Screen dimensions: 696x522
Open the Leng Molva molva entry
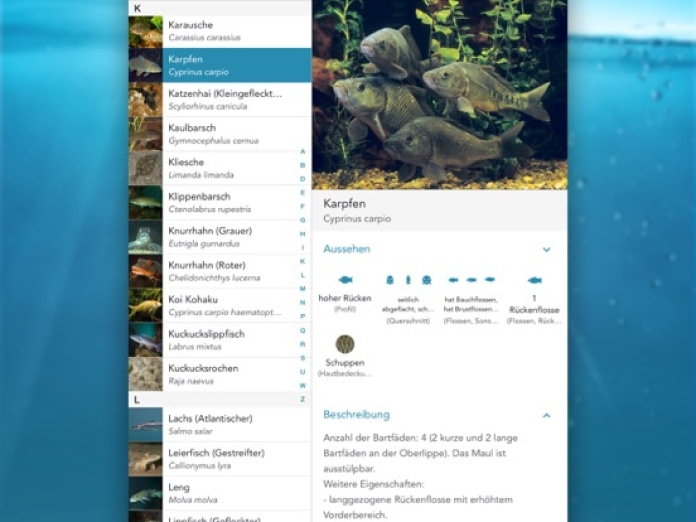click(x=220, y=493)
